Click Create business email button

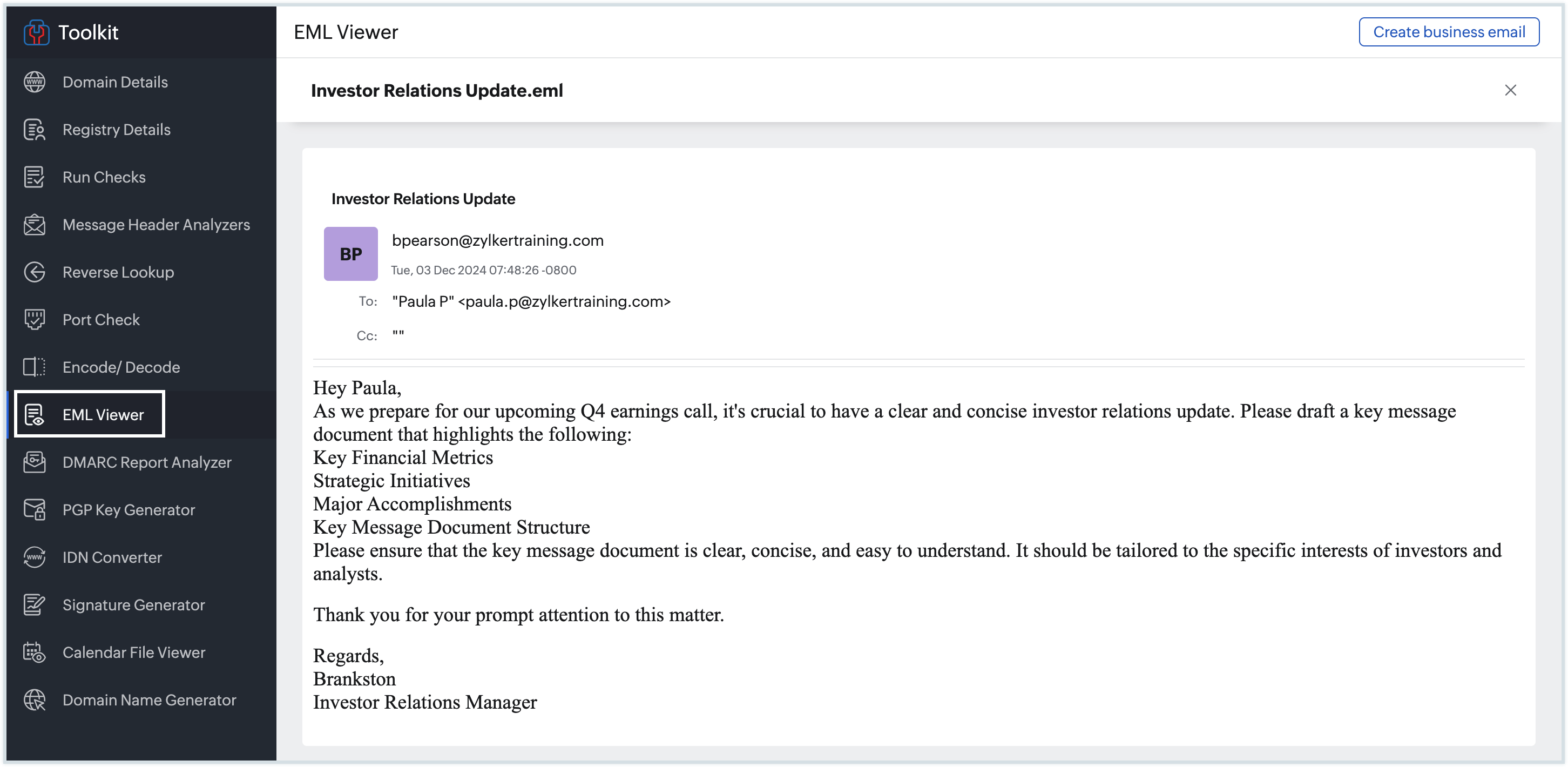pyautogui.click(x=1449, y=32)
